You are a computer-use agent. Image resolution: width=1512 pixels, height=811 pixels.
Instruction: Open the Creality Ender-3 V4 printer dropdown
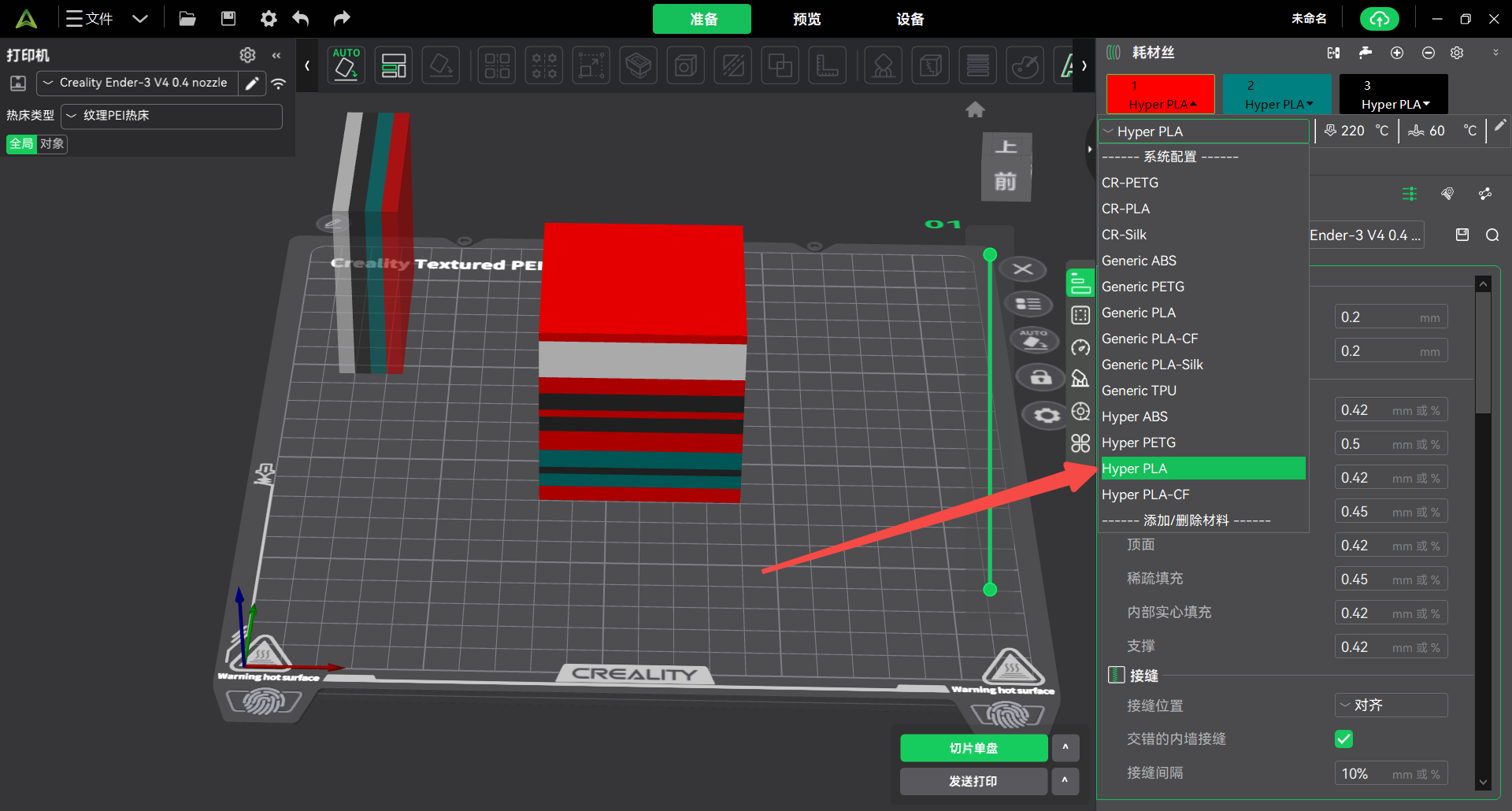point(138,83)
